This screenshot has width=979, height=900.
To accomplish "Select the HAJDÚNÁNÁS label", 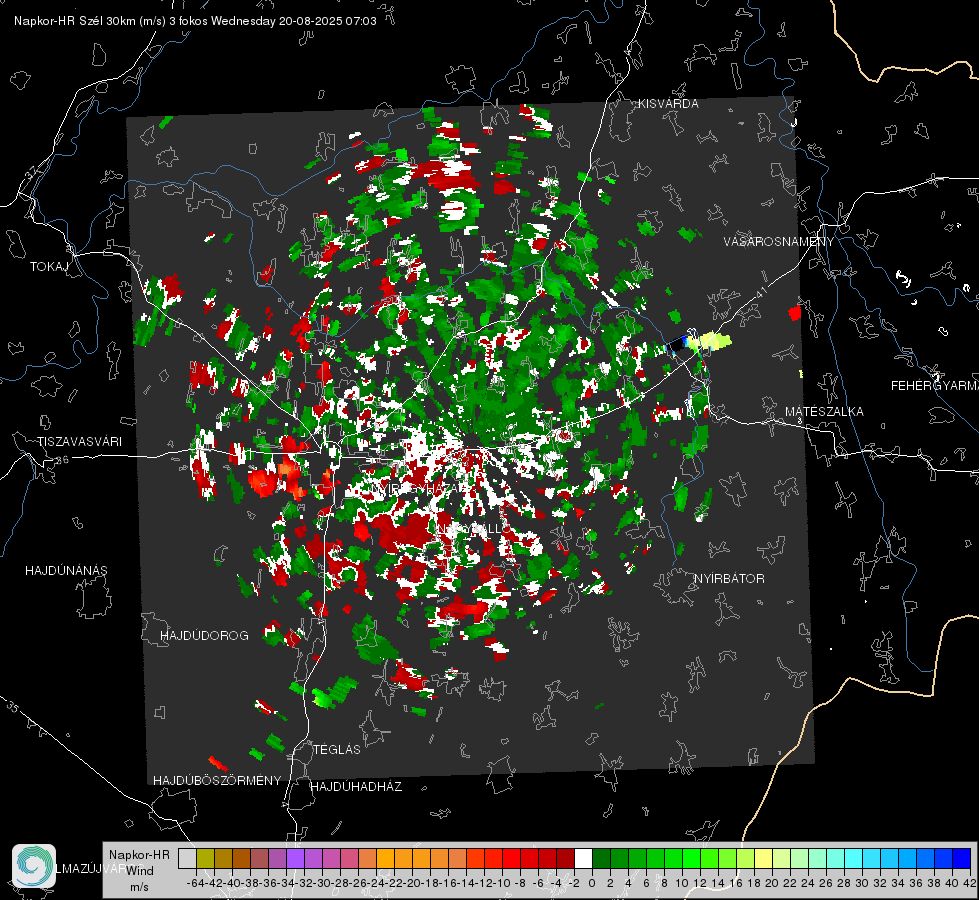I will 66,571.
